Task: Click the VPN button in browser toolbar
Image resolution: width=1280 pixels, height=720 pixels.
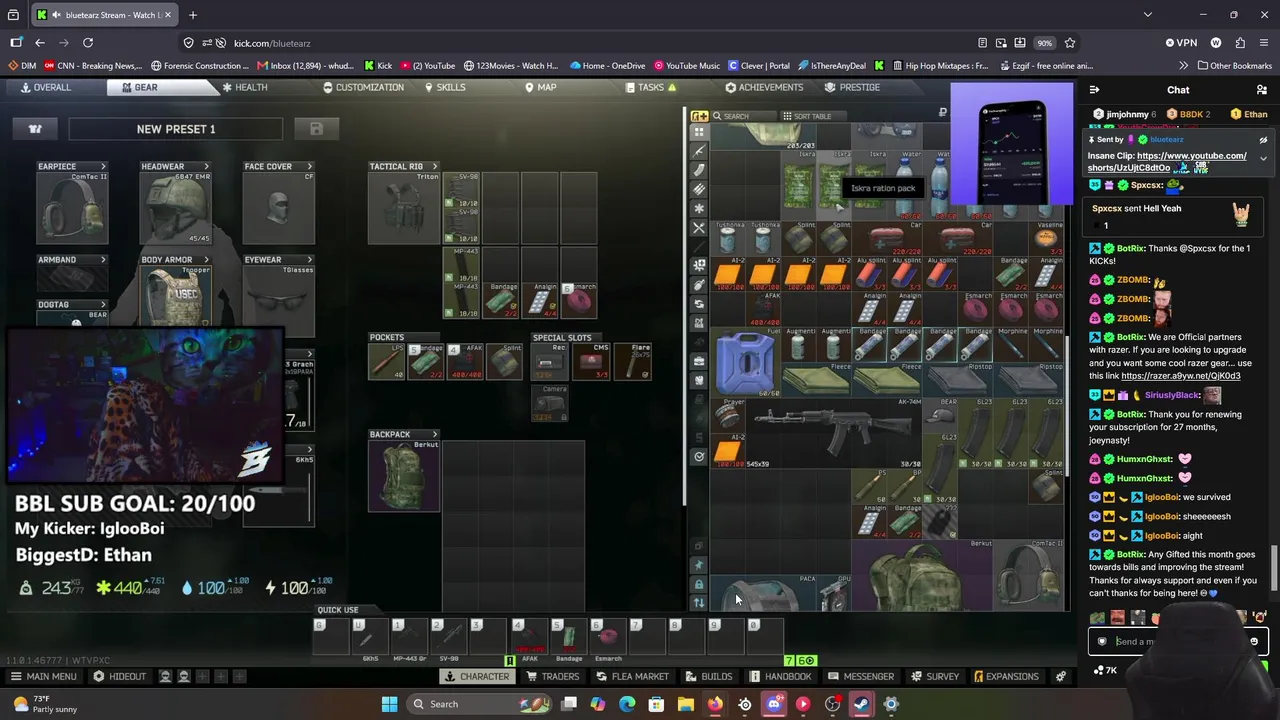Action: pos(1181,43)
